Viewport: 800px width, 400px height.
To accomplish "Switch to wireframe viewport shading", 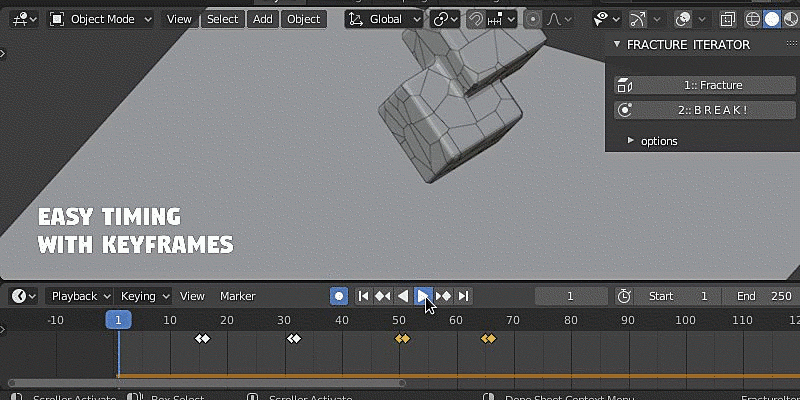I will tap(752, 19).
